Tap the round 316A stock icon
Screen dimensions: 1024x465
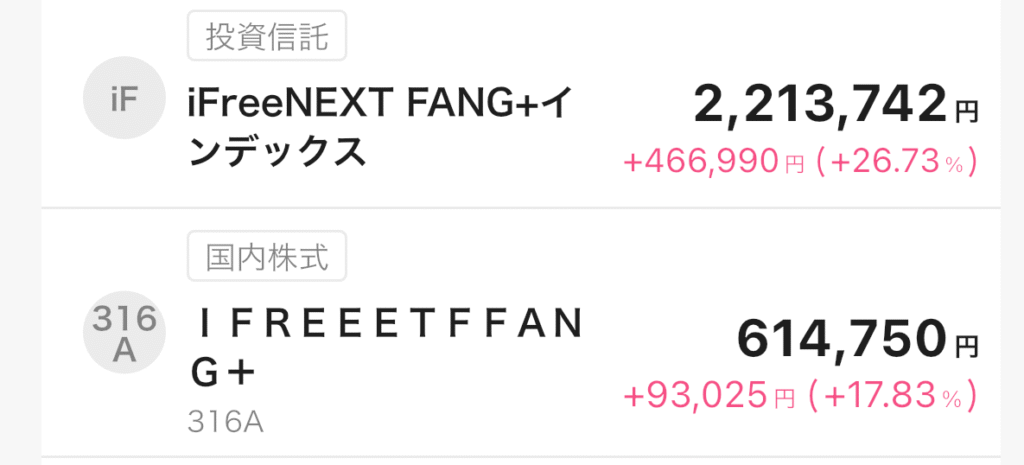coord(123,336)
